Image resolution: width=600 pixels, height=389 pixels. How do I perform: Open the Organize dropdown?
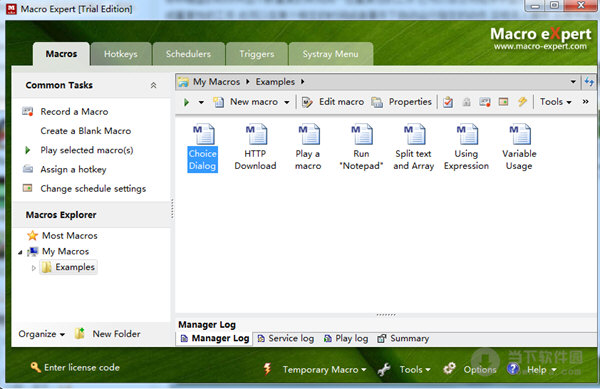(x=41, y=334)
